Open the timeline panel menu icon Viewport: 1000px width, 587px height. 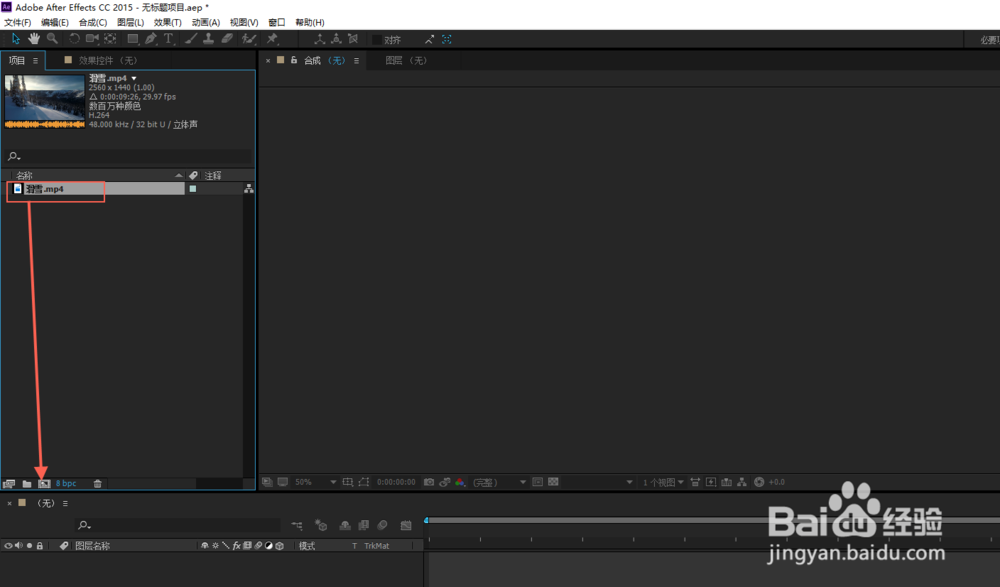[x=65, y=503]
